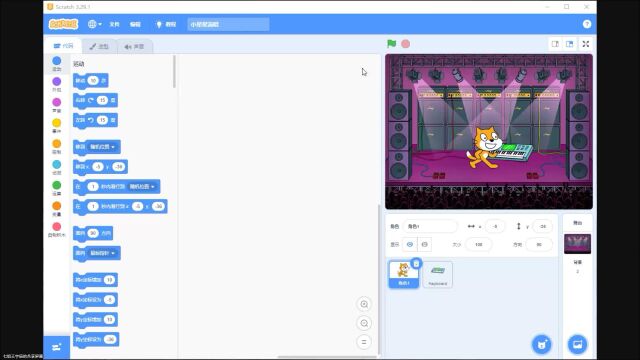Switch to the Sounds tab

(x=134, y=47)
